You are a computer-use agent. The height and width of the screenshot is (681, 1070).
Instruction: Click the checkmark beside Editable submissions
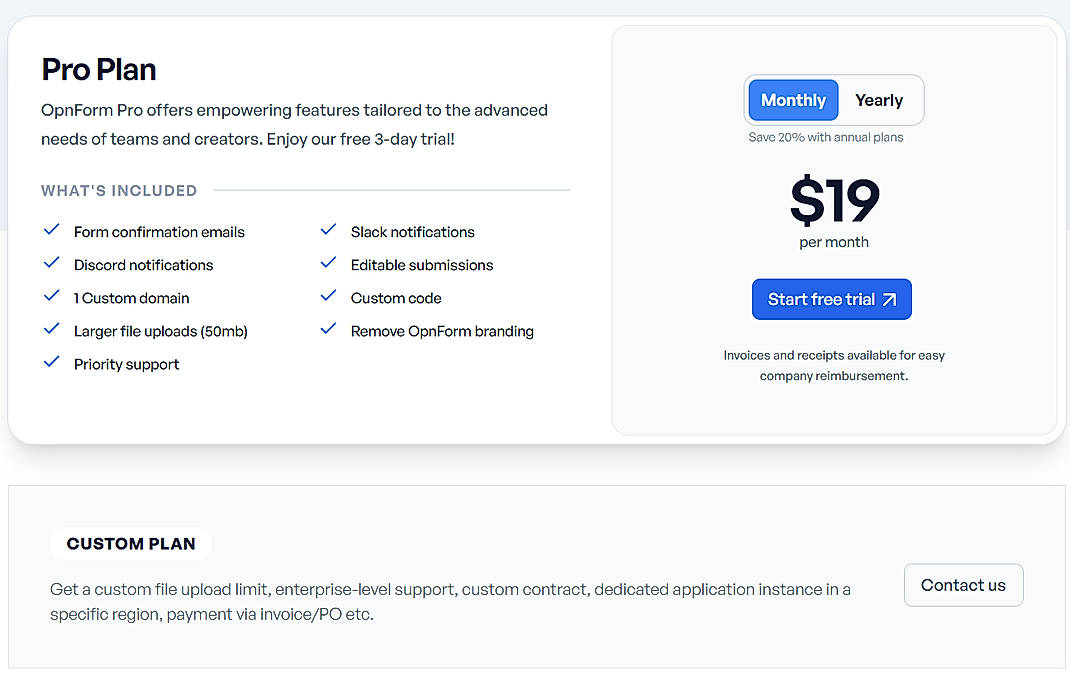pyautogui.click(x=328, y=264)
